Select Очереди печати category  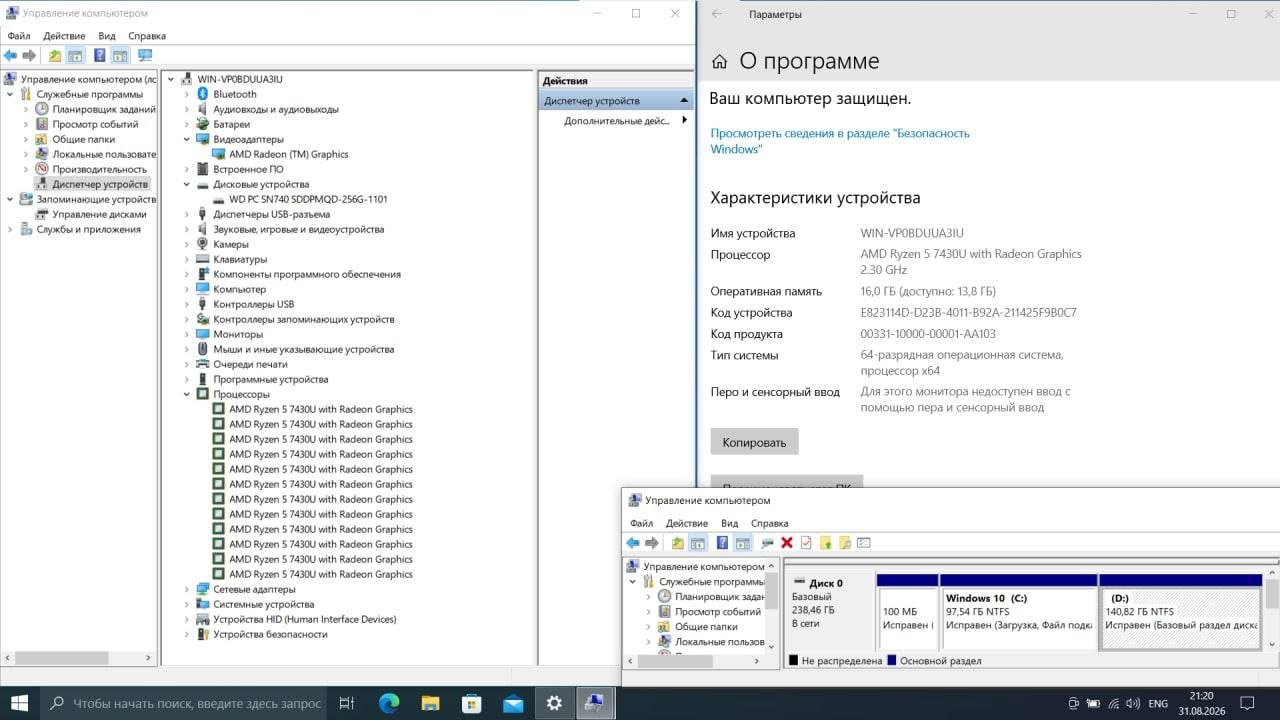coord(250,364)
